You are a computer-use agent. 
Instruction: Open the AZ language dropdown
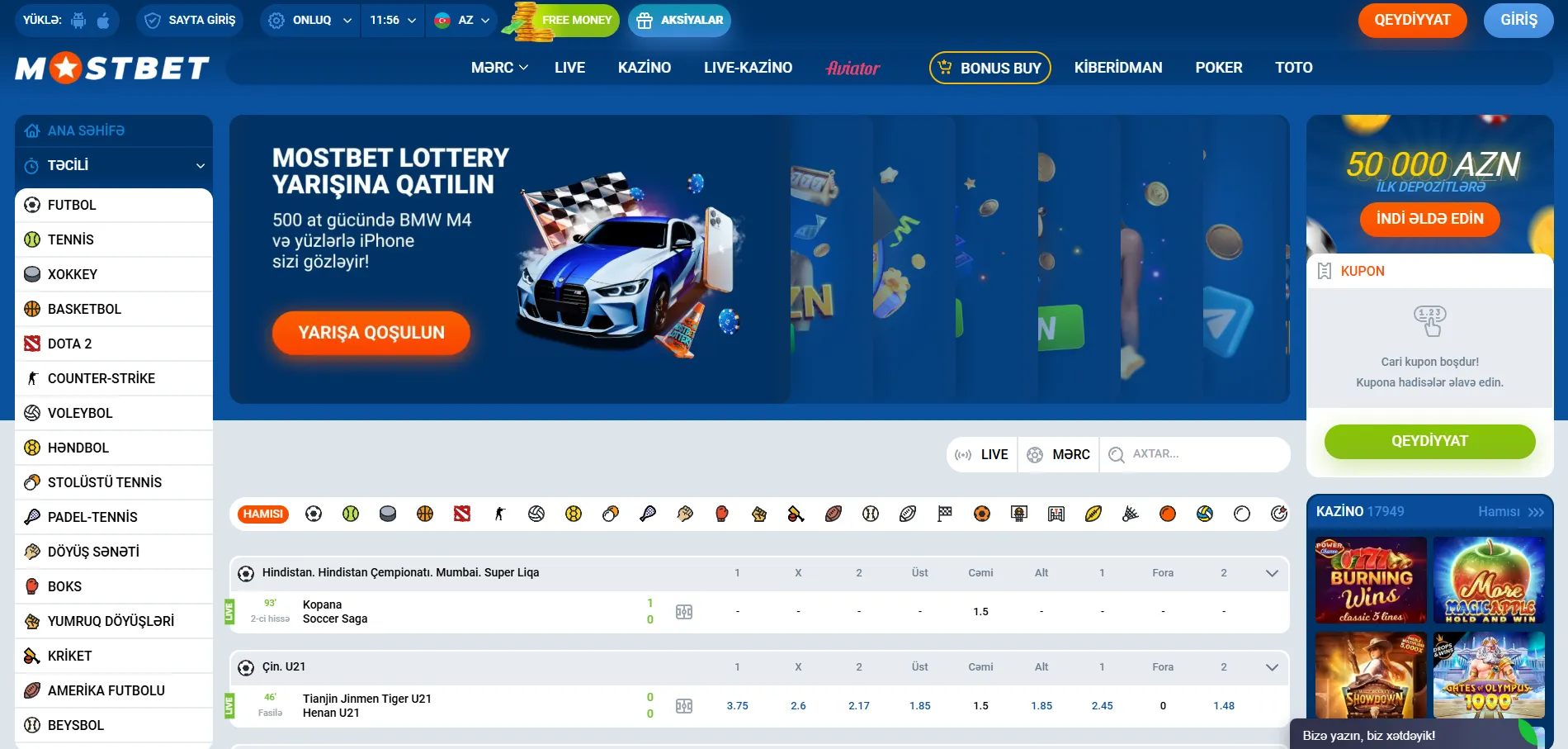[x=461, y=20]
